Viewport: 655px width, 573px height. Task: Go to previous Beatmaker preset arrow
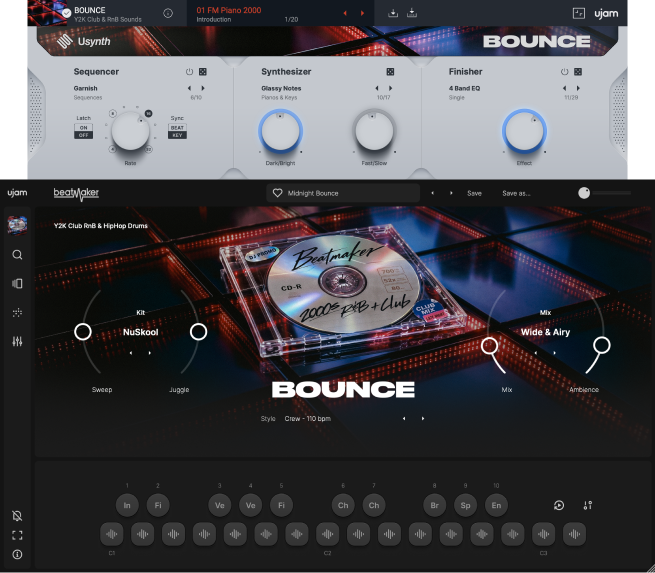[432, 193]
